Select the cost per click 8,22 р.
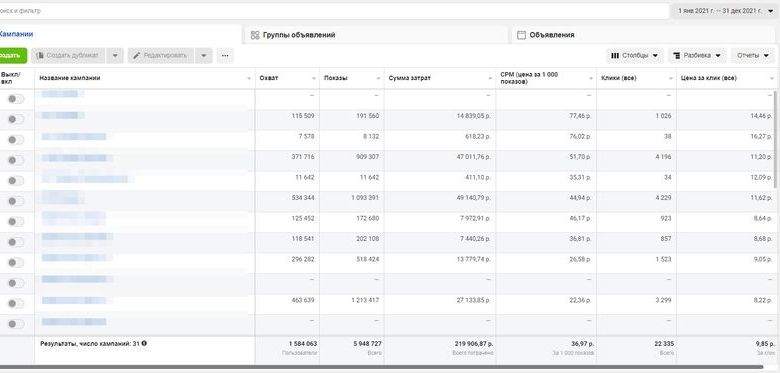780x373 pixels. pyautogui.click(x=763, y=300)
